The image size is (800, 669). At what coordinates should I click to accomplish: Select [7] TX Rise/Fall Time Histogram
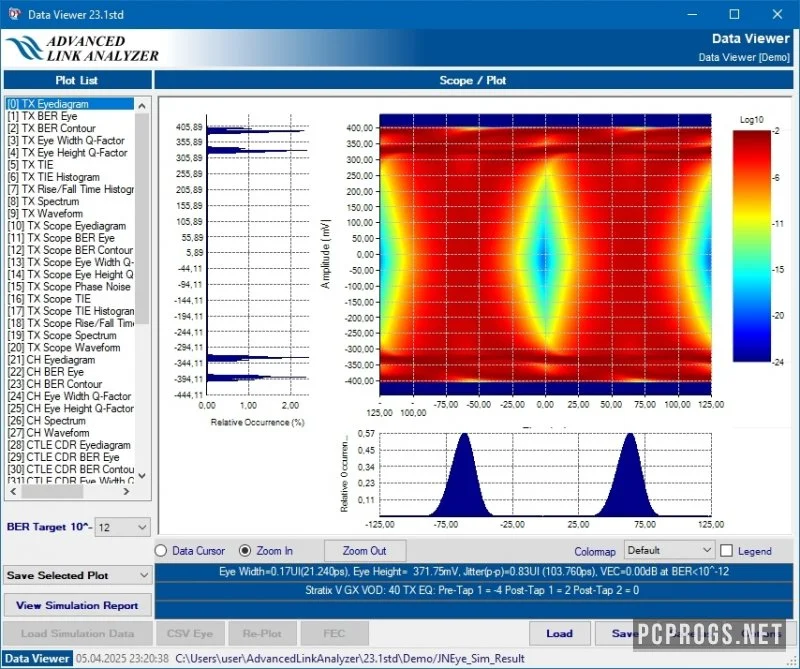70,189
